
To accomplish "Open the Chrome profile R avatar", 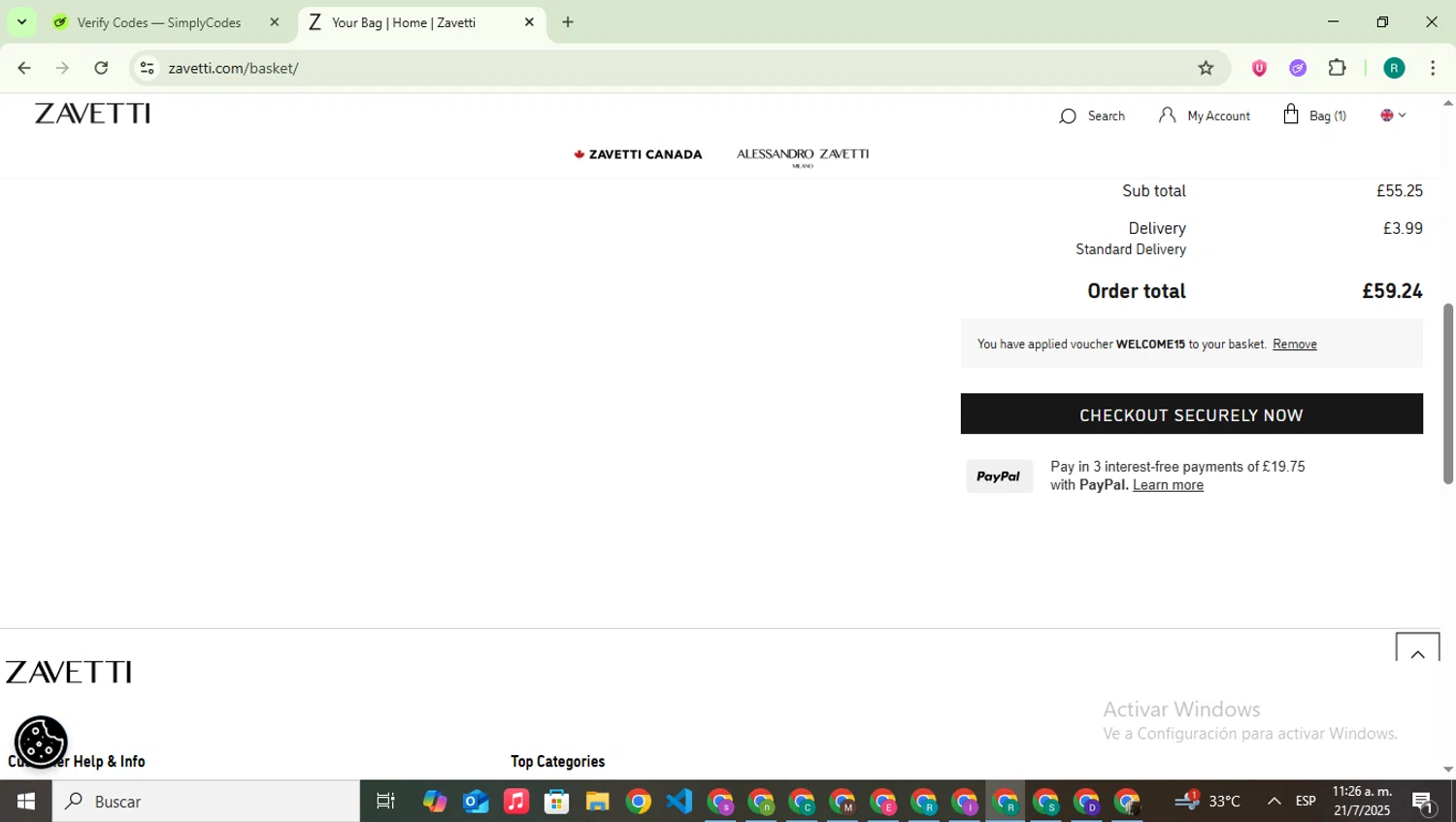I will [1394, 68].
